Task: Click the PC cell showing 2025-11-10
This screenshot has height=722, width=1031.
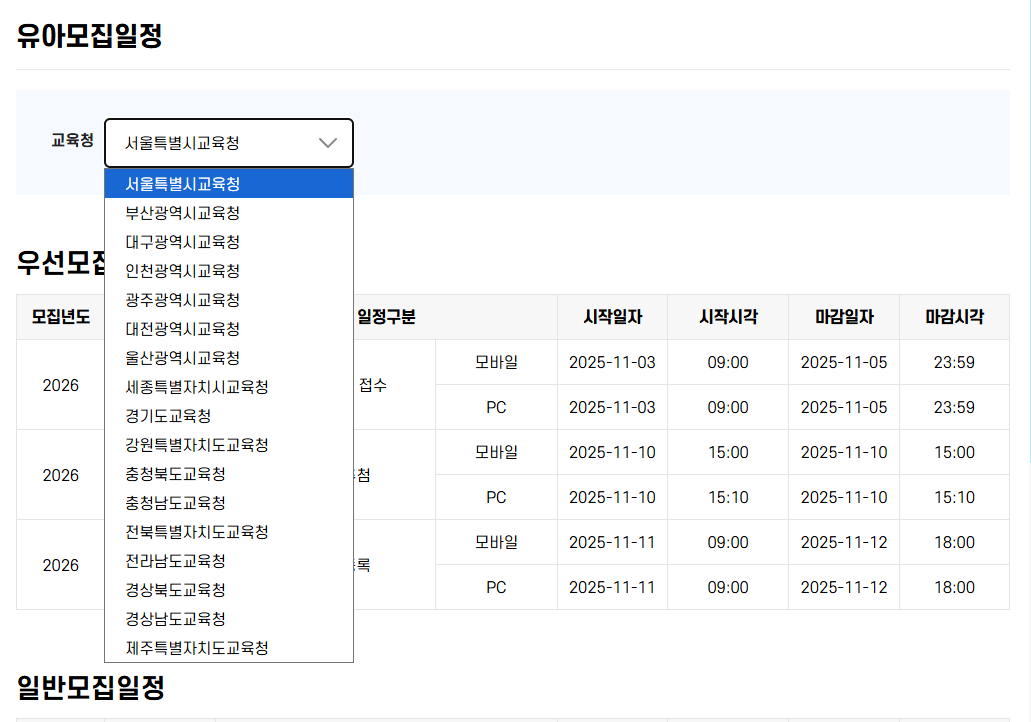Action: click(497, 497)
